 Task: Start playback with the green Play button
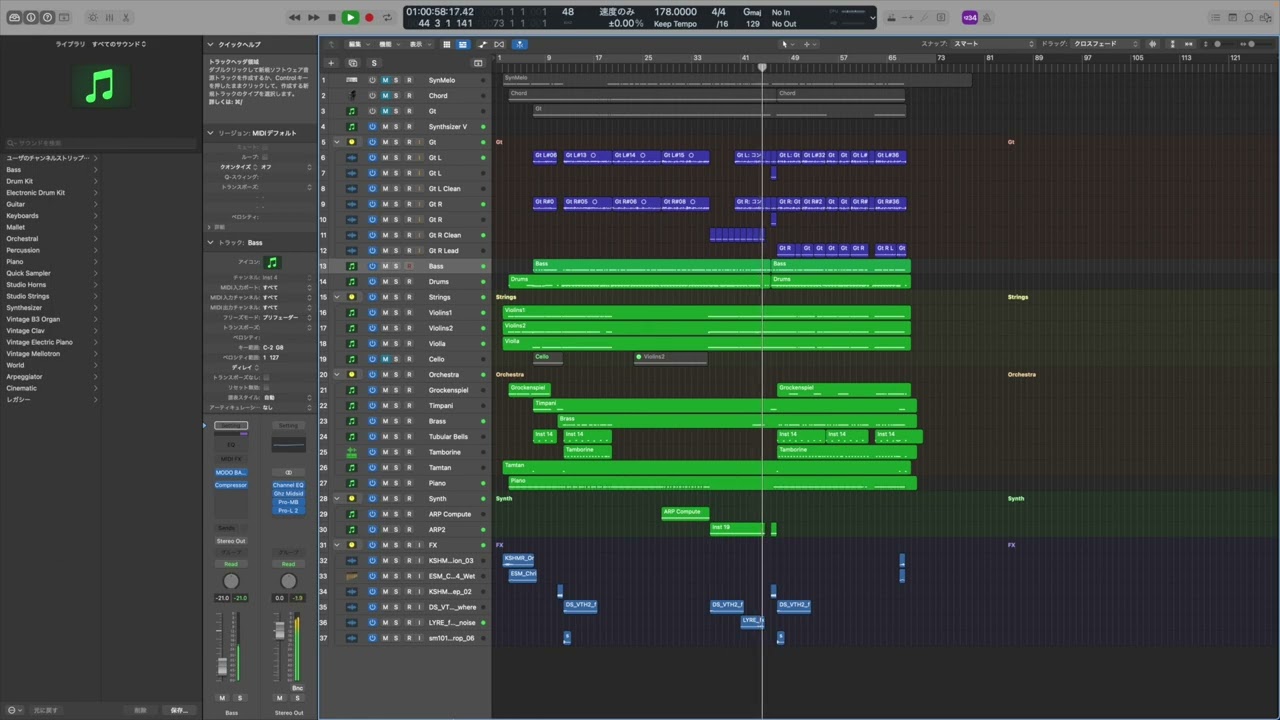pyautogui.click(x=350, y=17)
